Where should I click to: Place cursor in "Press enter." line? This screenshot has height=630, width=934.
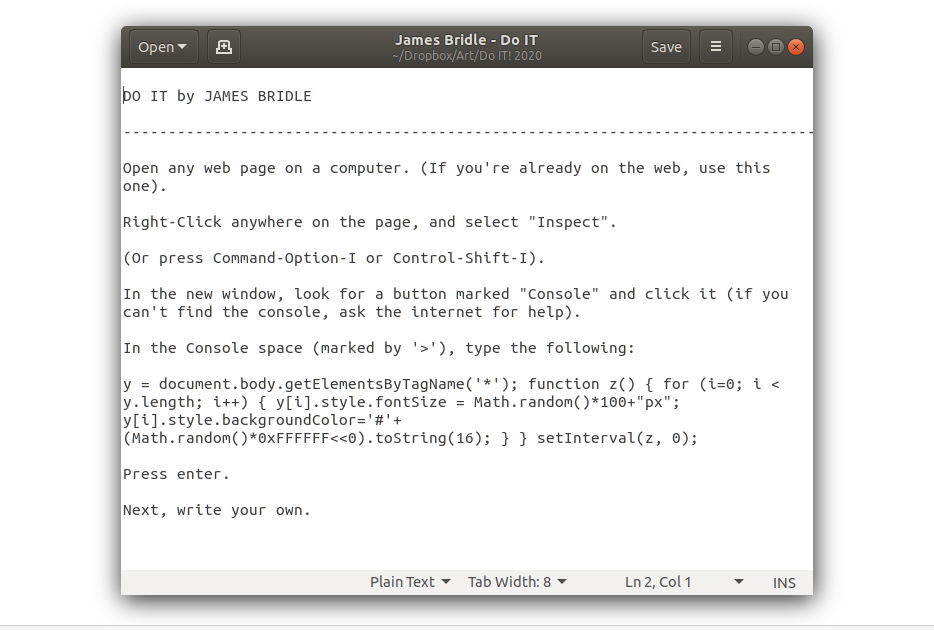coord(176,474)
